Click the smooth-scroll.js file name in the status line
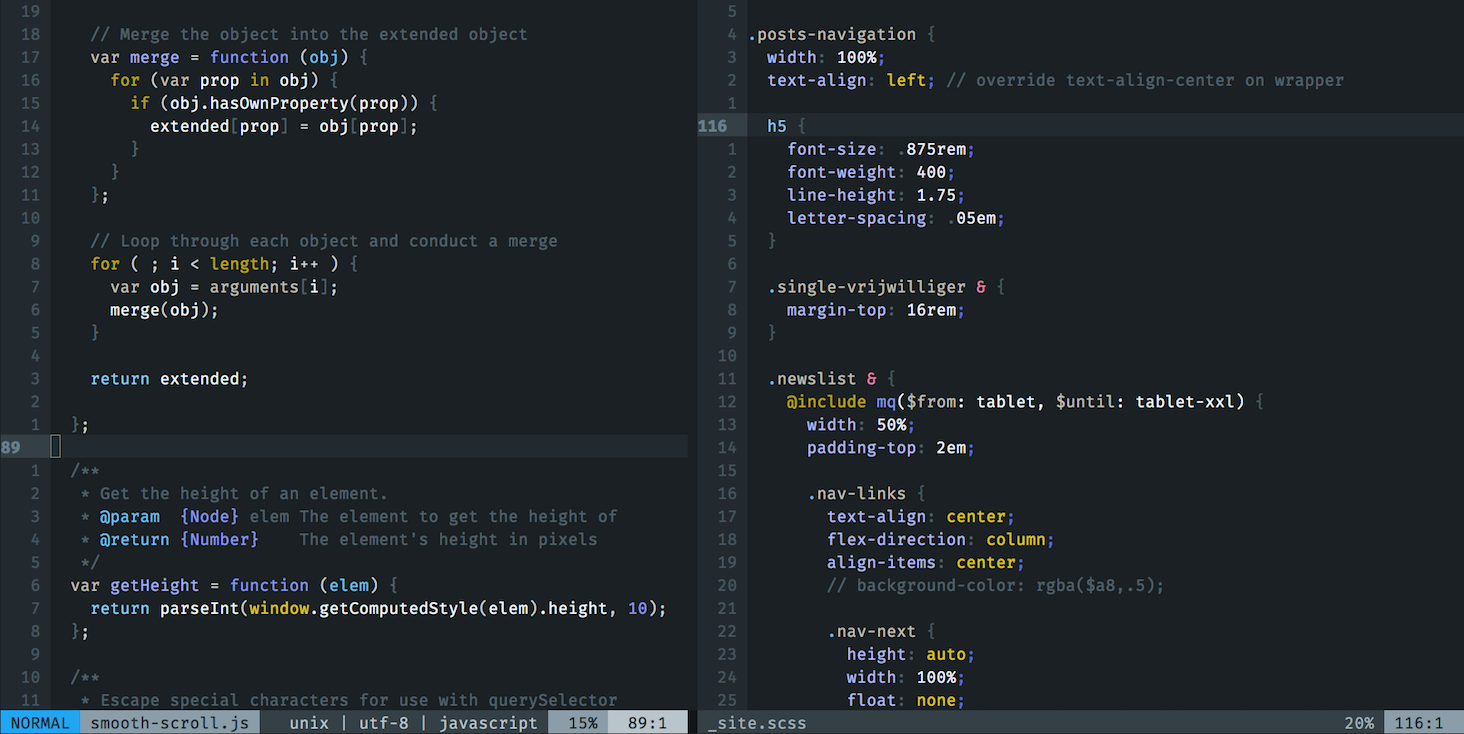 170,723
